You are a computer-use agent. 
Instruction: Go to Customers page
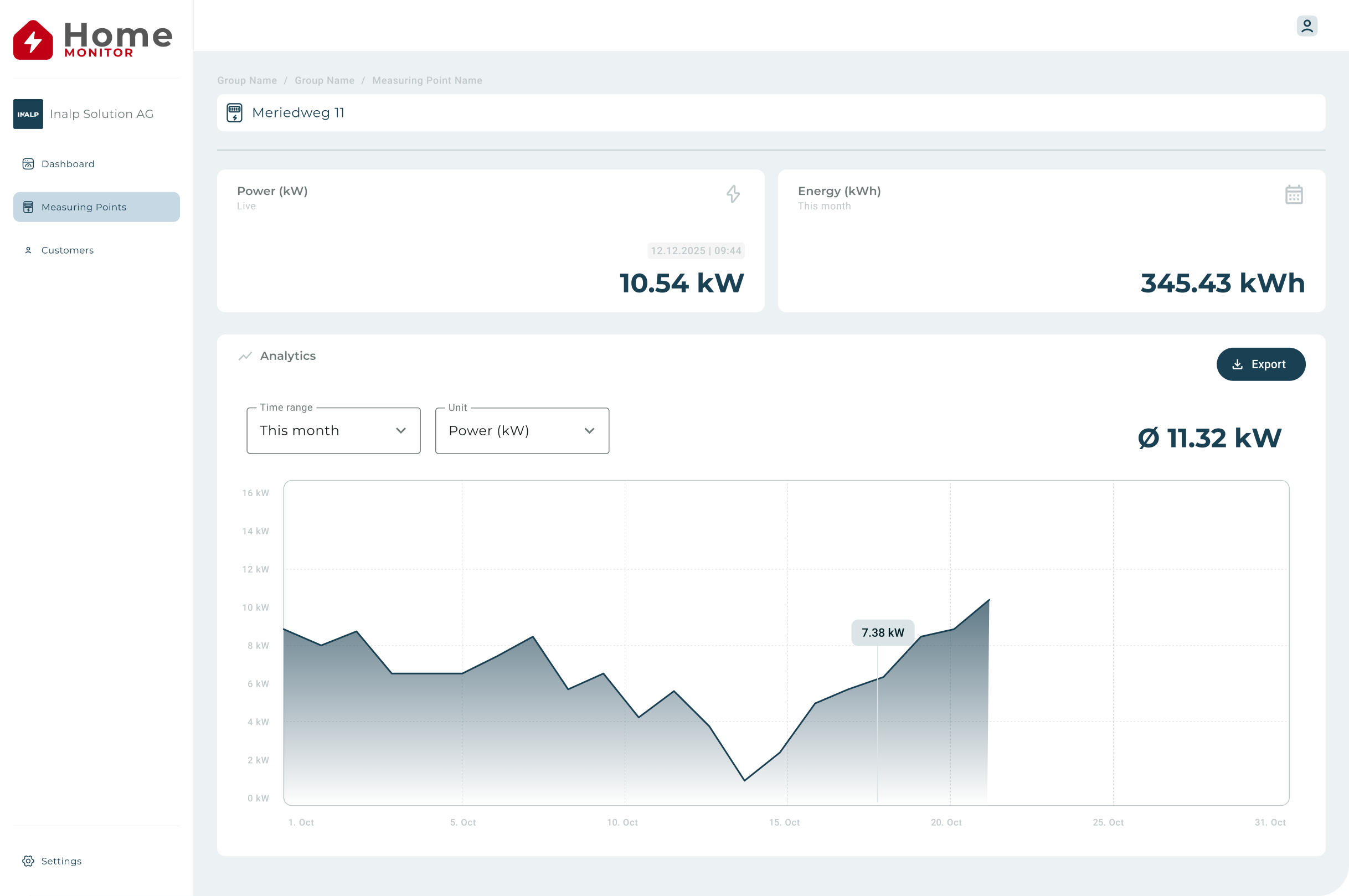[67, 250]
